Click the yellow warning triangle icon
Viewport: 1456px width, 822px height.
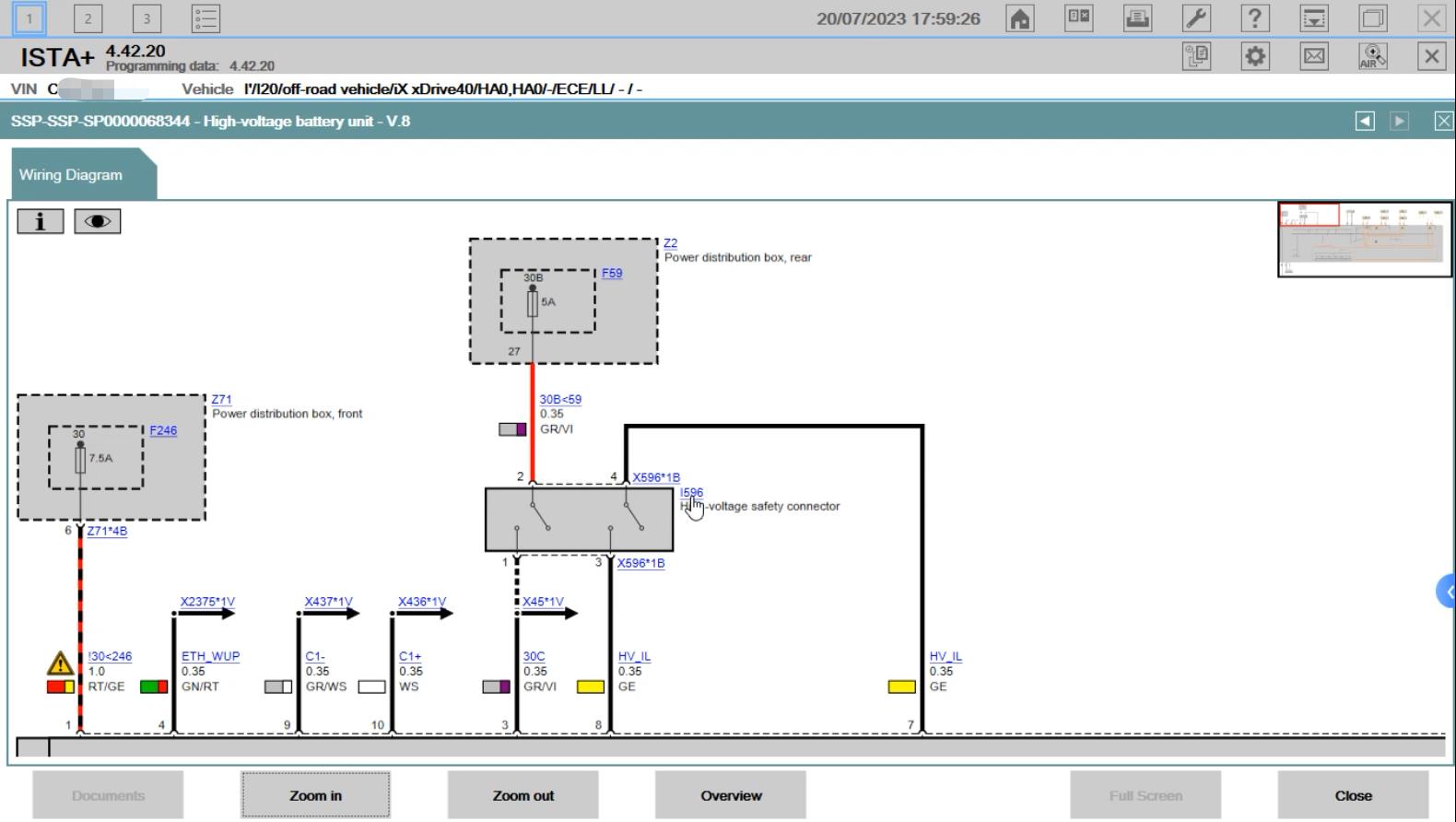tap(61, 663)
